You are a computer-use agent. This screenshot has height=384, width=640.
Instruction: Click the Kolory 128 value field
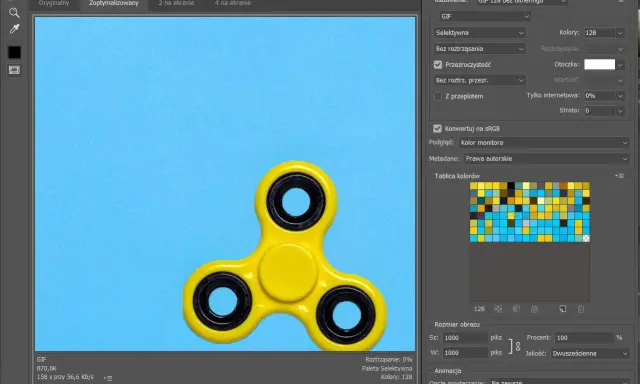(x=599, y=33)
